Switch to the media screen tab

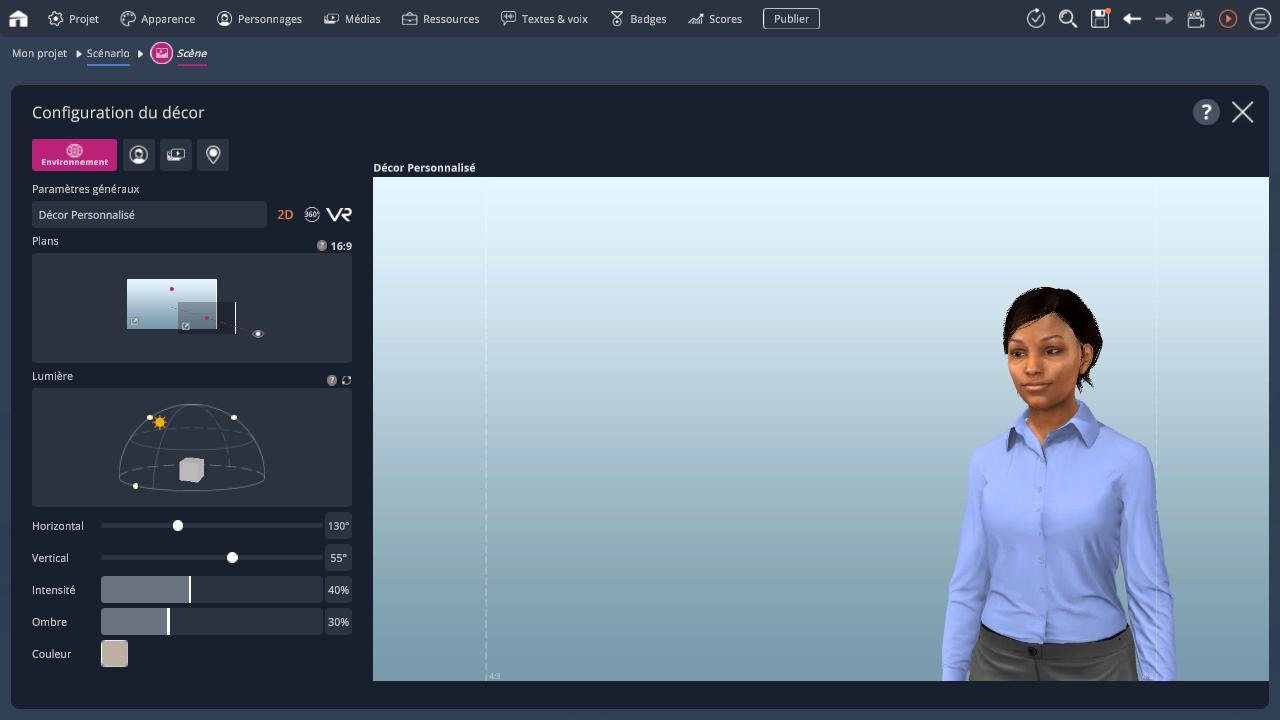(176, 155)
